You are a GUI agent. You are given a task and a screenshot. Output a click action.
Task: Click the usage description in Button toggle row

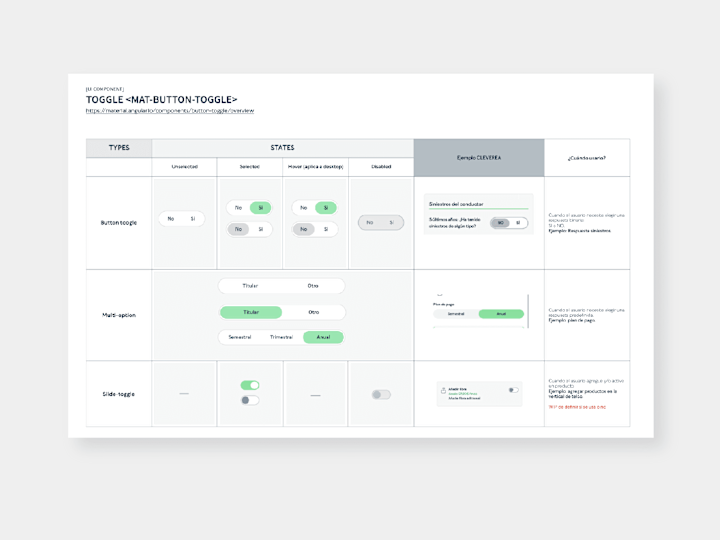pyautogui.click(x=586, y=223)
